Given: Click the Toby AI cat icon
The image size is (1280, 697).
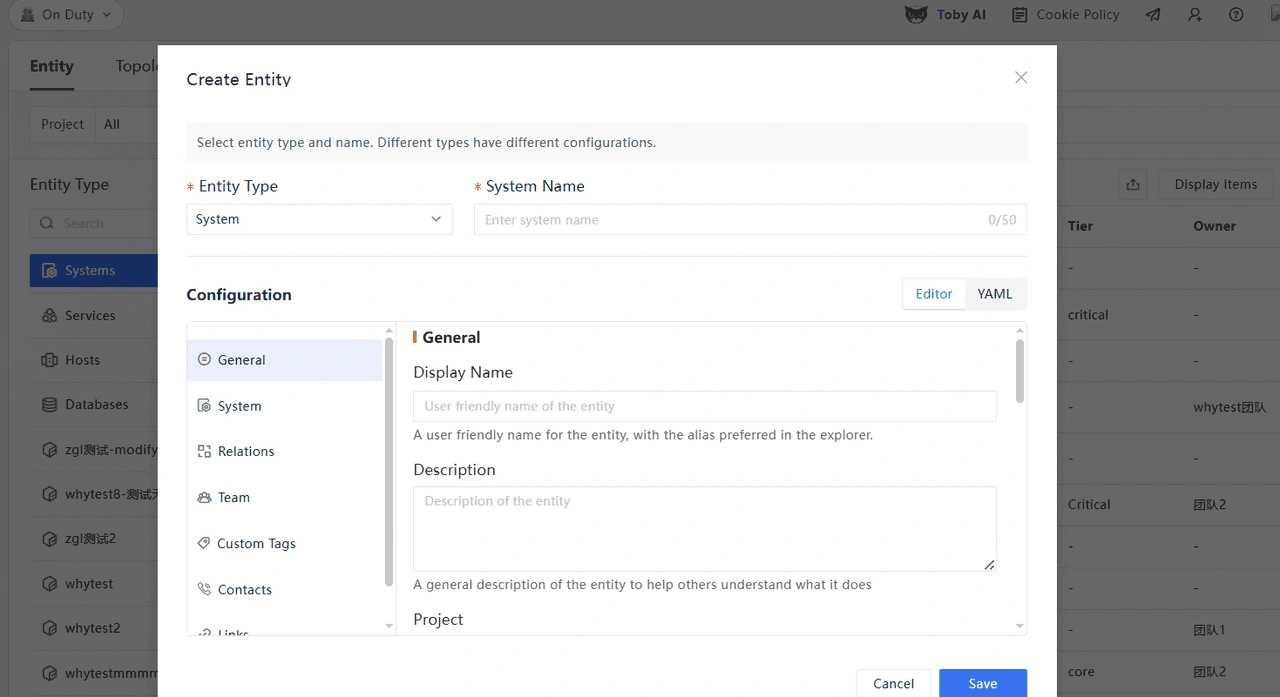Looking at the screenshot, I should point(916,15).
